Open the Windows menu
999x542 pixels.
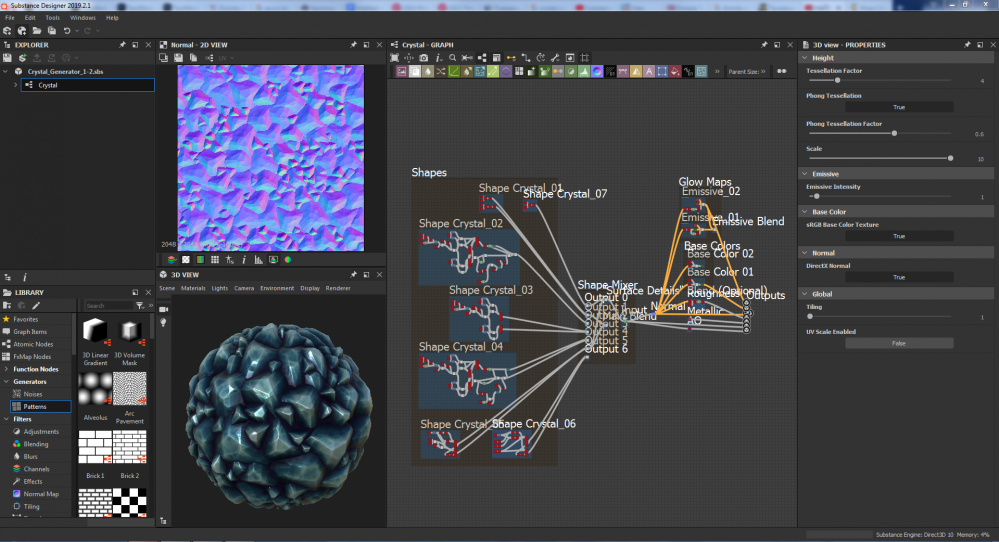pyautogui.click(x=82, y=18)
